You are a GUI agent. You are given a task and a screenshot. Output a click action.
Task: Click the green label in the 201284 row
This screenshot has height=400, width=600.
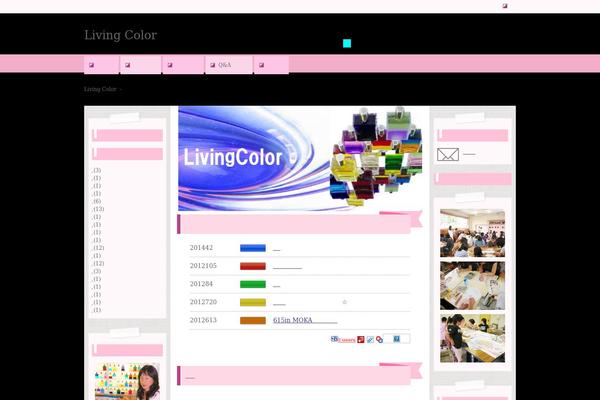click(253, 284)
